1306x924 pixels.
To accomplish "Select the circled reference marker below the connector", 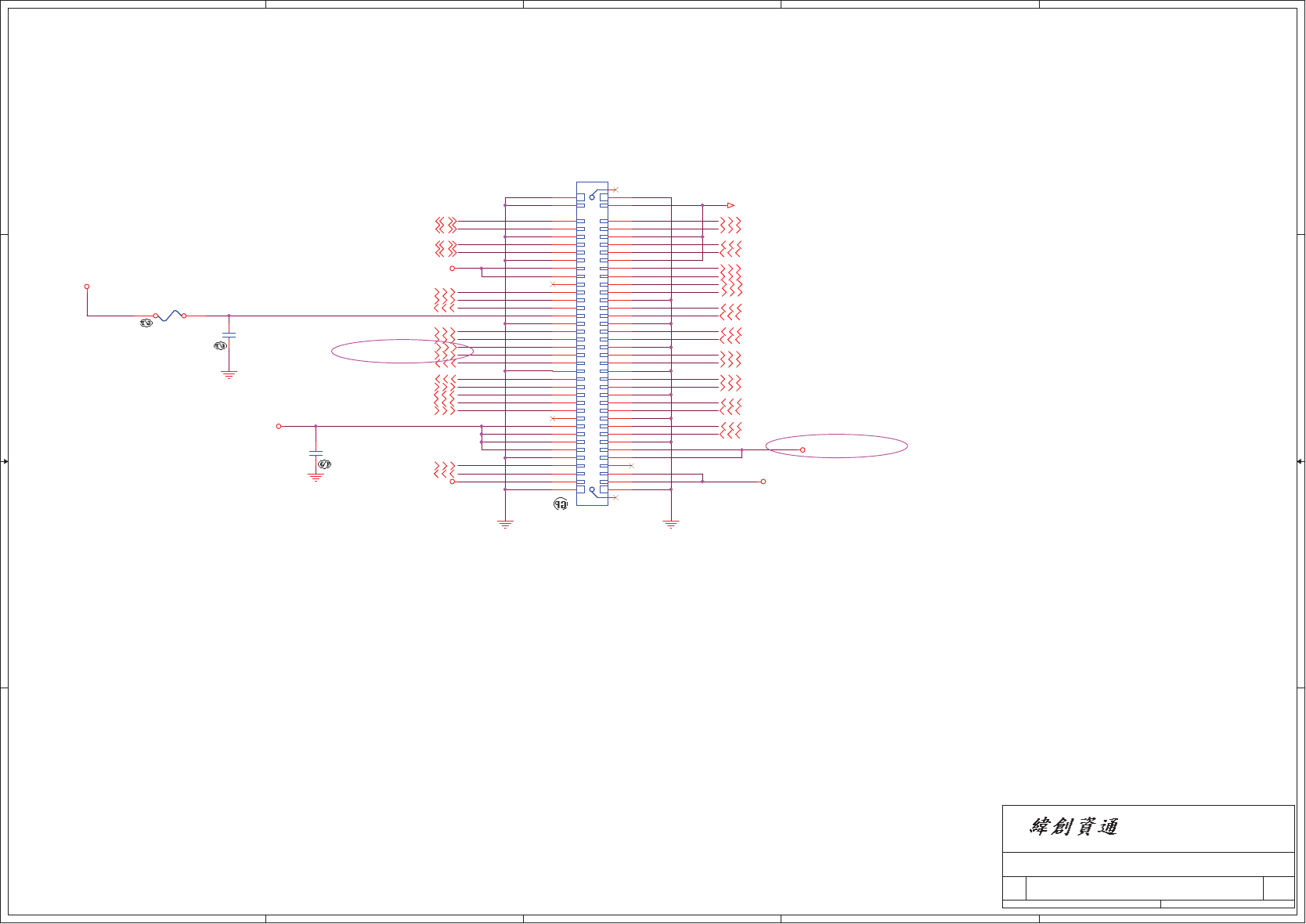I will [x=561, y=504].
